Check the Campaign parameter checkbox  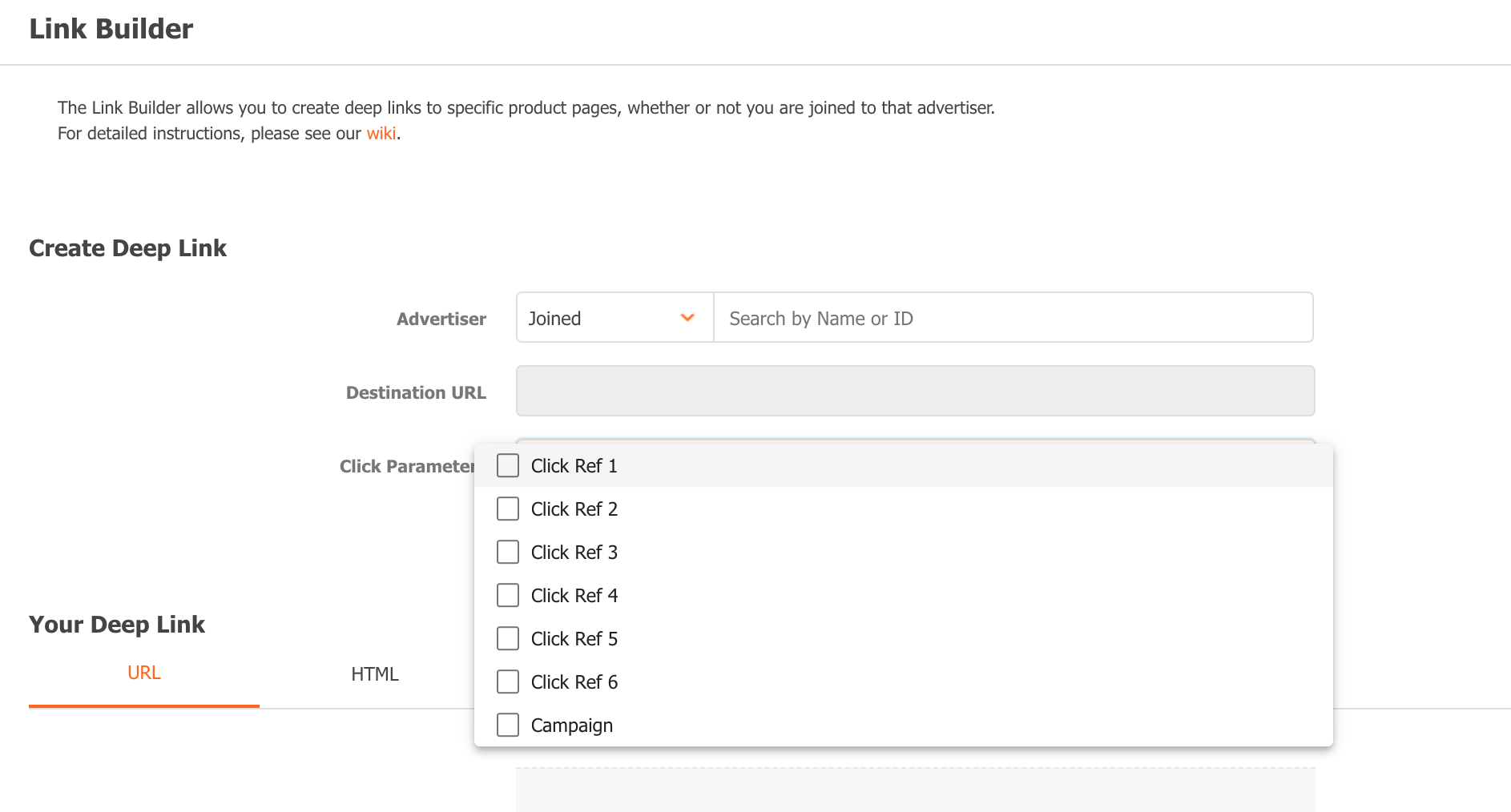508,726
